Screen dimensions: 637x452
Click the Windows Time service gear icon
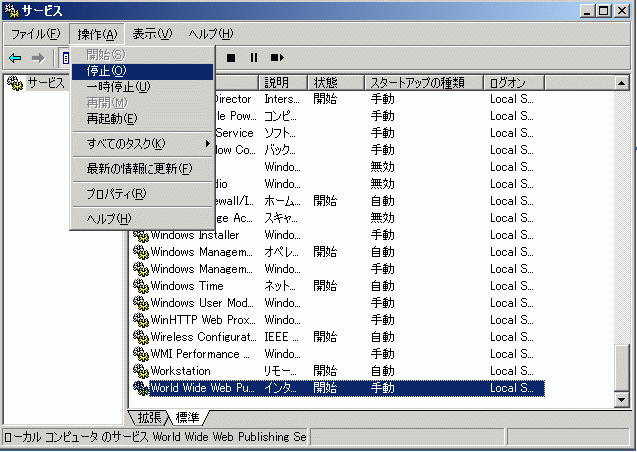click(x=141, y=286)
